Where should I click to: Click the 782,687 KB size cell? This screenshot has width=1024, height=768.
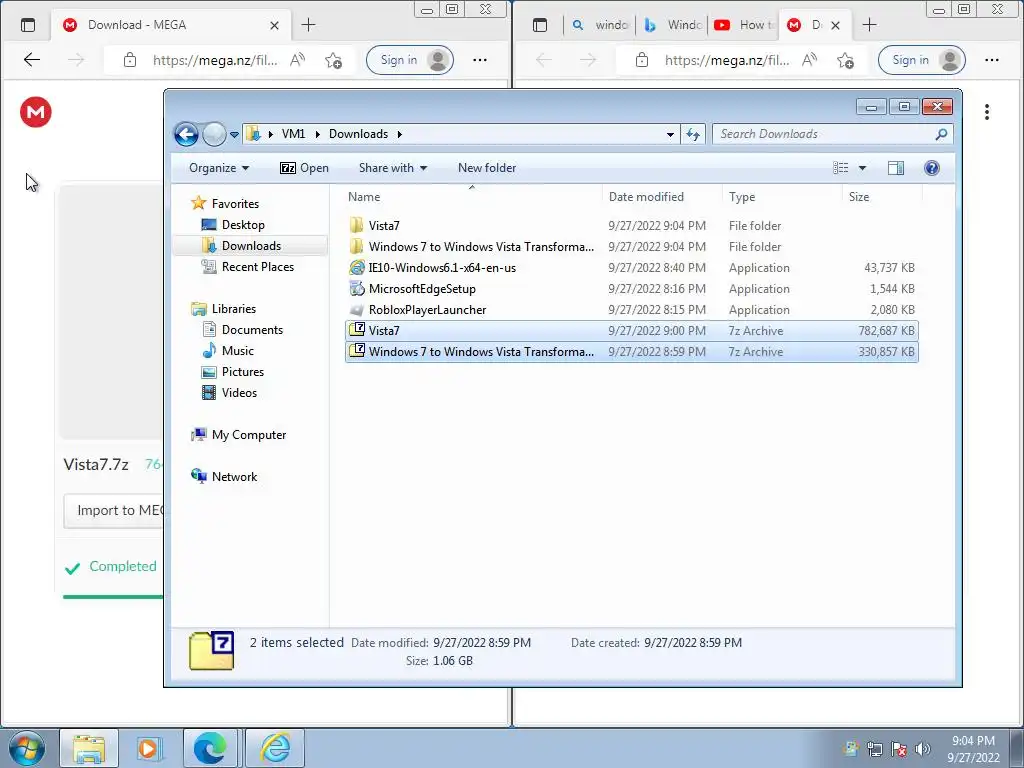pyautogui.click(x=886, y=330)
